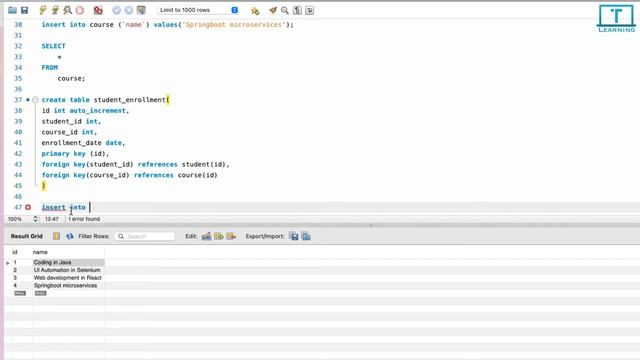Click the NULL cell in the name column
Viewport: 640px width, 360px height.
click(x=40, y=293)
